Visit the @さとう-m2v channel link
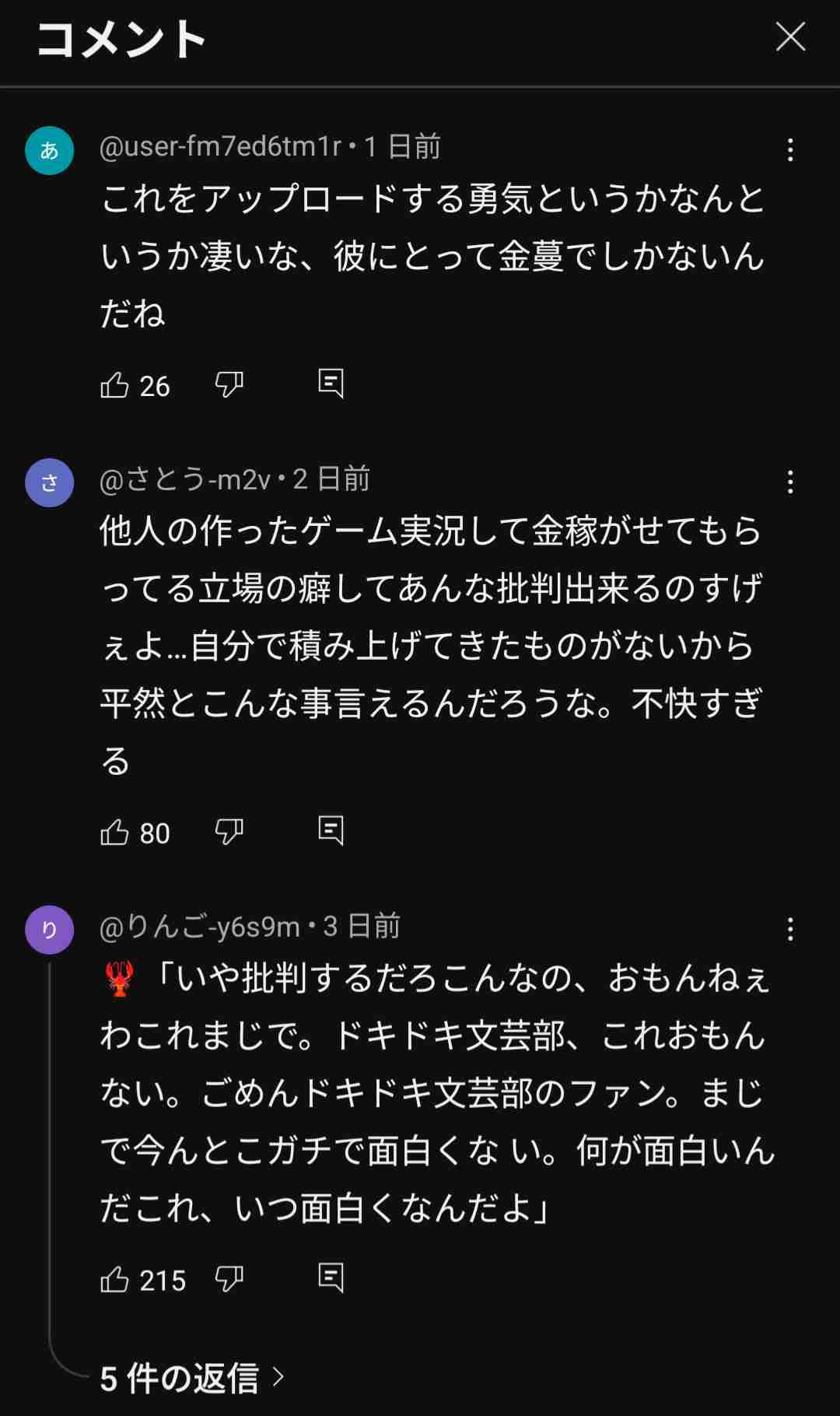This screenshot has height=1416, width=840. (185, 478)
